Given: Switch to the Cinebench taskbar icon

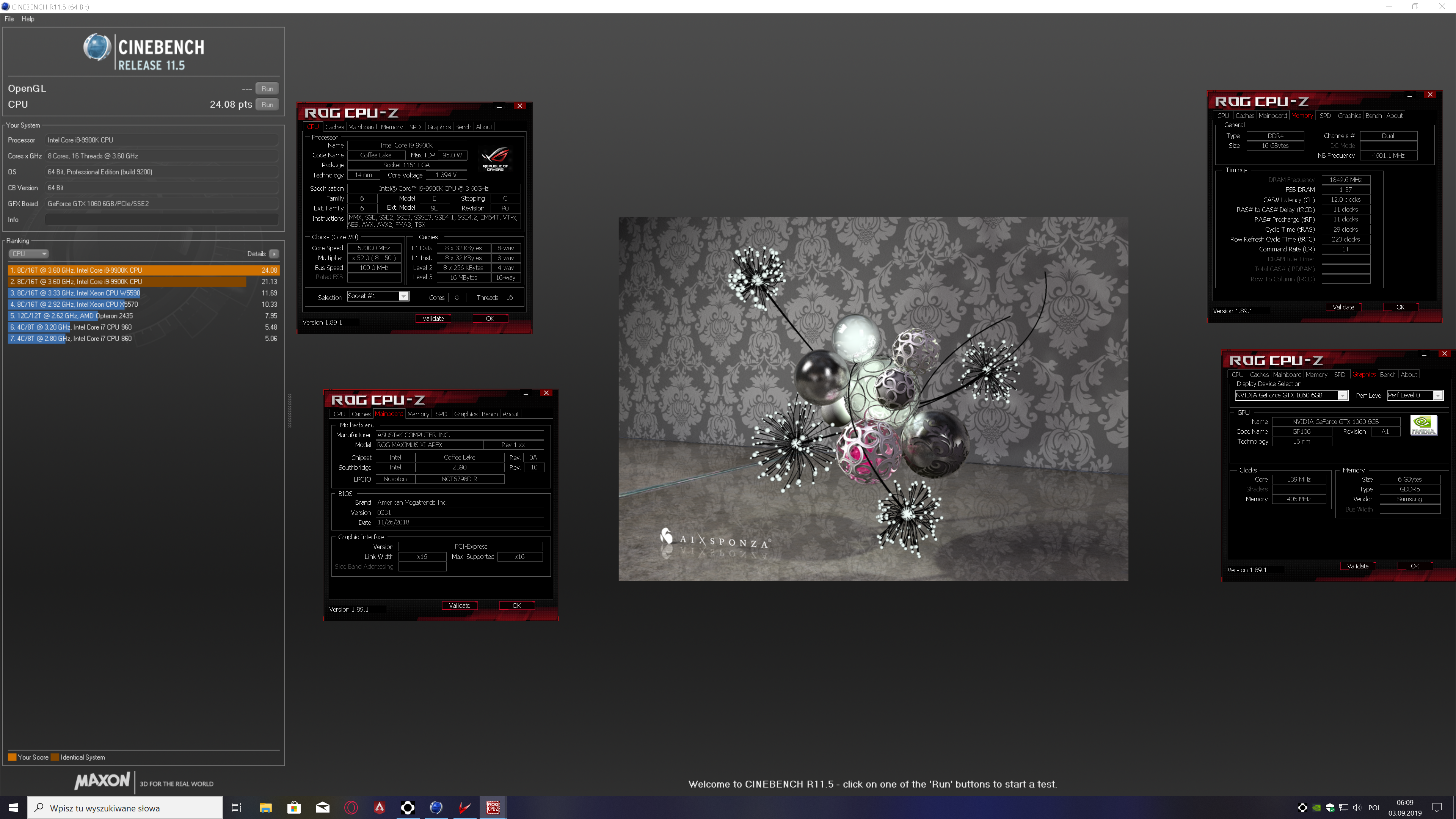Looking at the screenshot, I should (x=436, y=808).
